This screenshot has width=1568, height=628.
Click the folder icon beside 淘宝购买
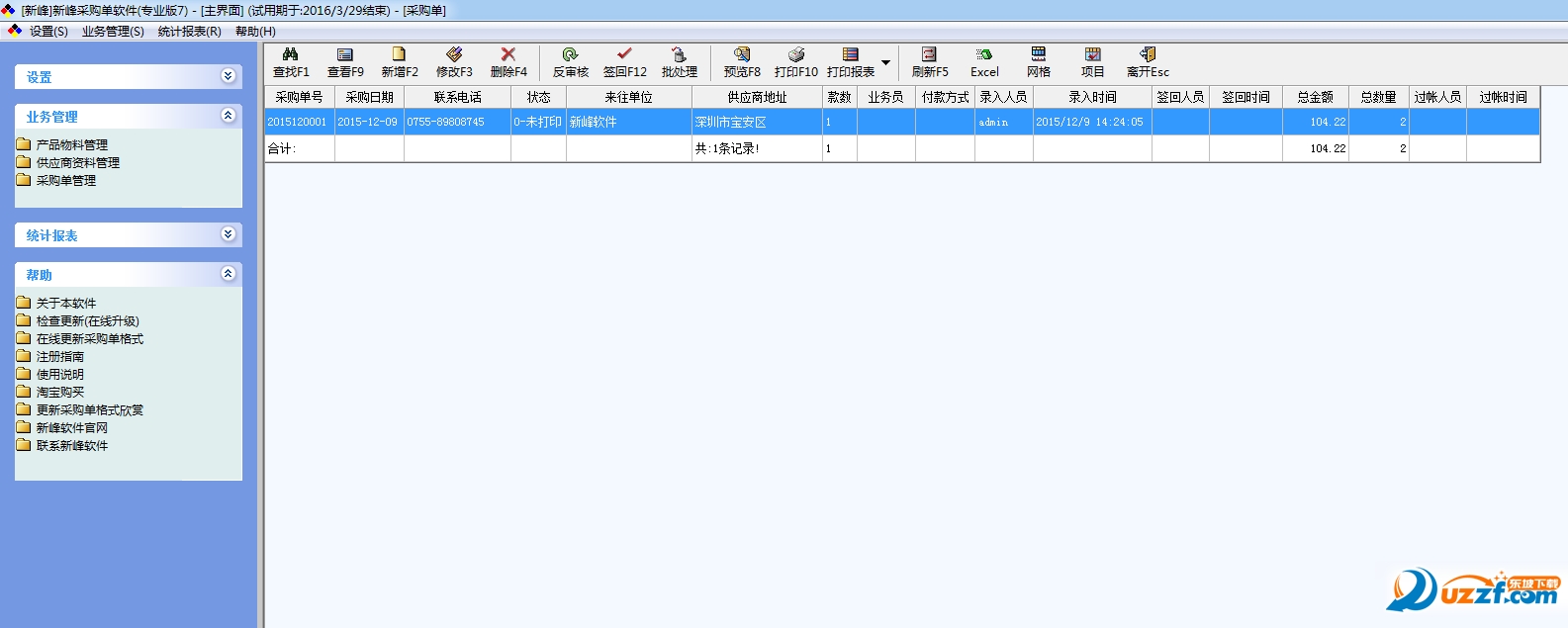(24, 392)
